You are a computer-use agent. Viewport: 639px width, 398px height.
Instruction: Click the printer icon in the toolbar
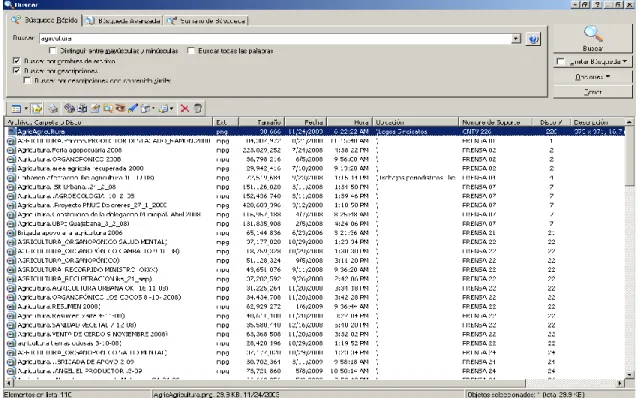coord(53,109)
